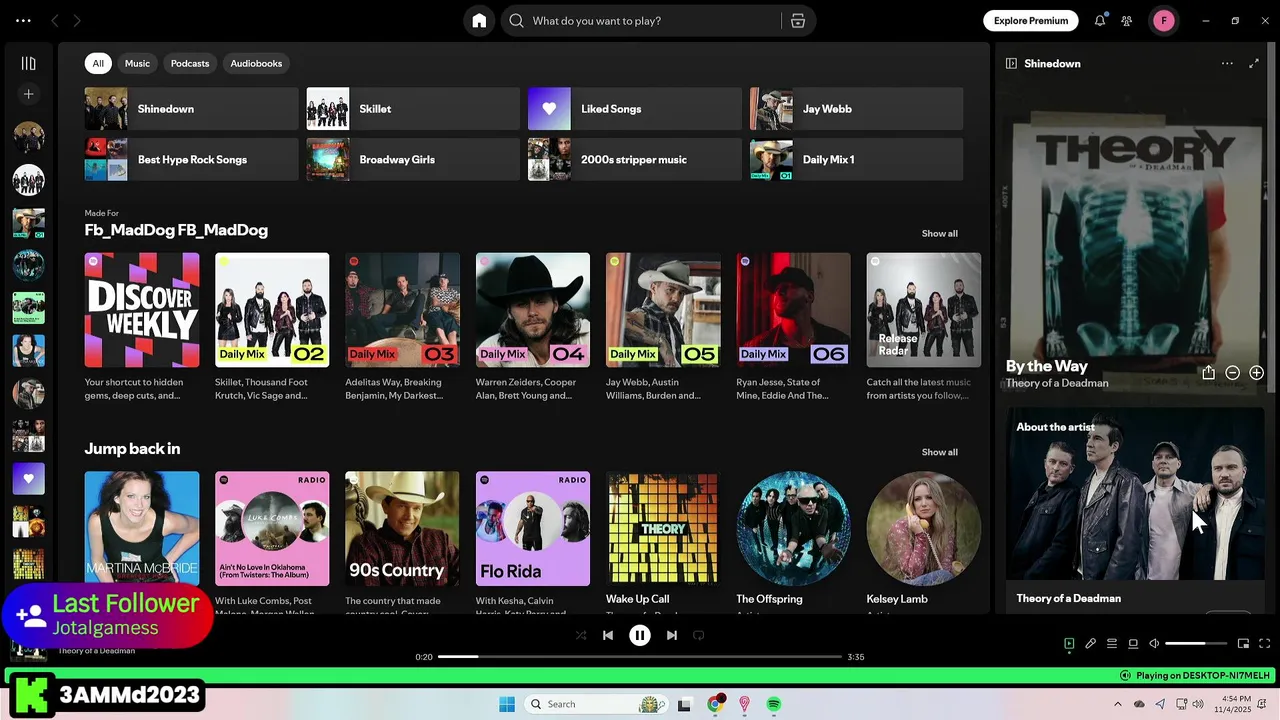
Task: Show hidden system tray icons
Action: (x=1118, y=704)
